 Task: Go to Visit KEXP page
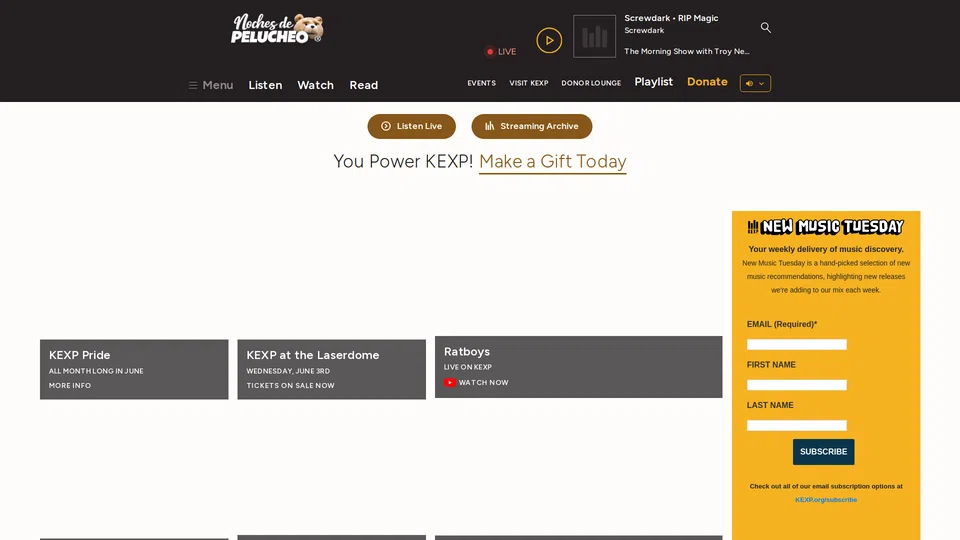pos(529,83)
